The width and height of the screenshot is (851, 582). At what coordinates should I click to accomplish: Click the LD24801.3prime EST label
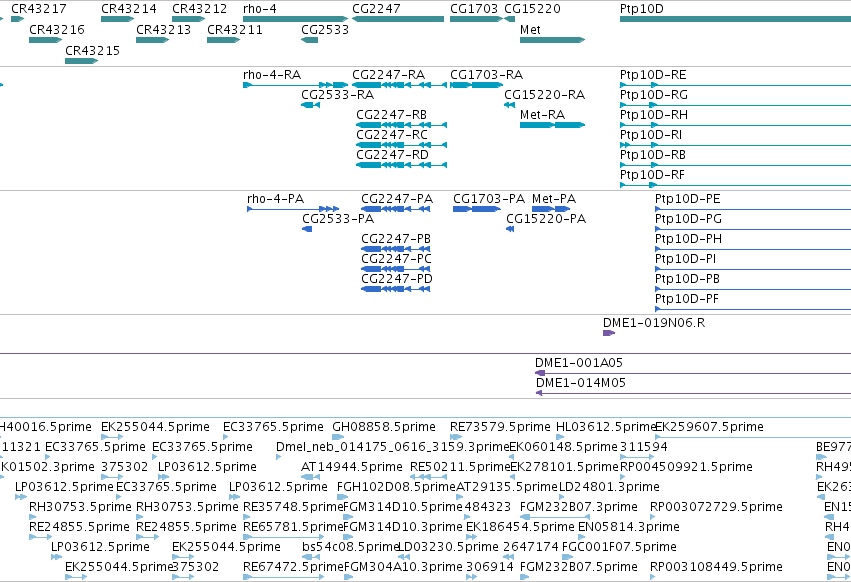tap(609, 487)
